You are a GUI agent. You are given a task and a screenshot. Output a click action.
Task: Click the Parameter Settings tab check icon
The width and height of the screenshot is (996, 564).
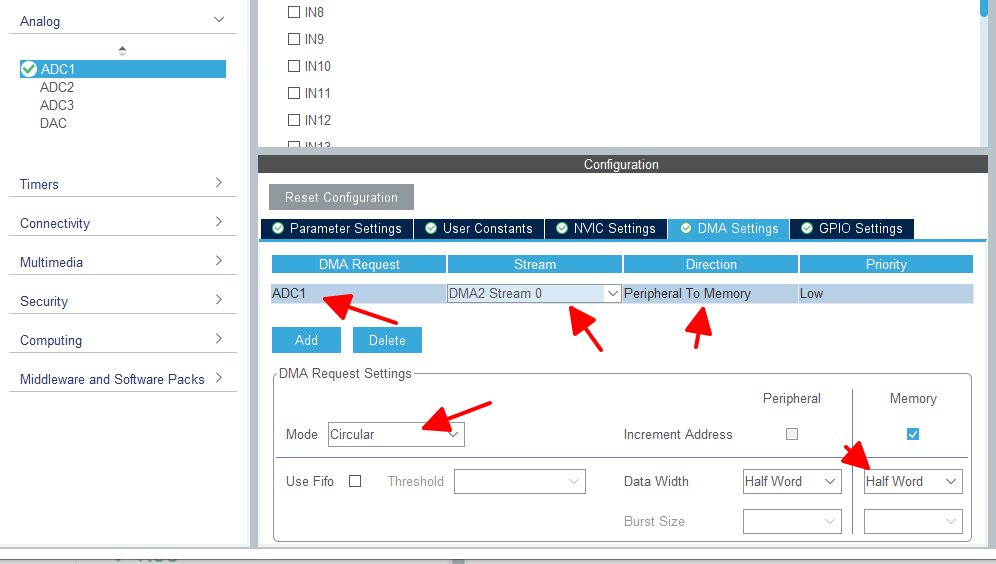coord(278,228)
